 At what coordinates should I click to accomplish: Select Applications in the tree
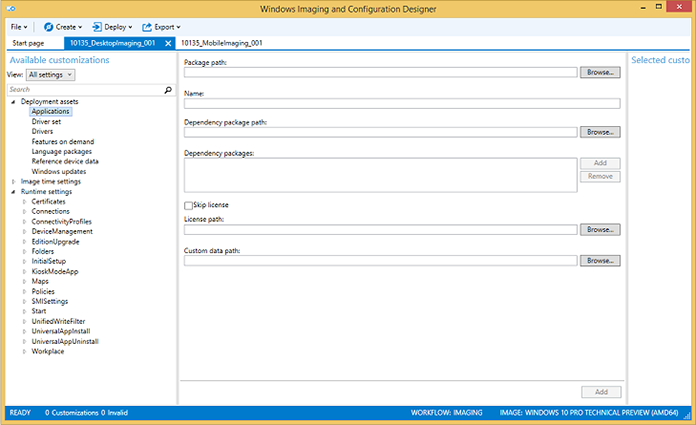click(x=51, y=111)
